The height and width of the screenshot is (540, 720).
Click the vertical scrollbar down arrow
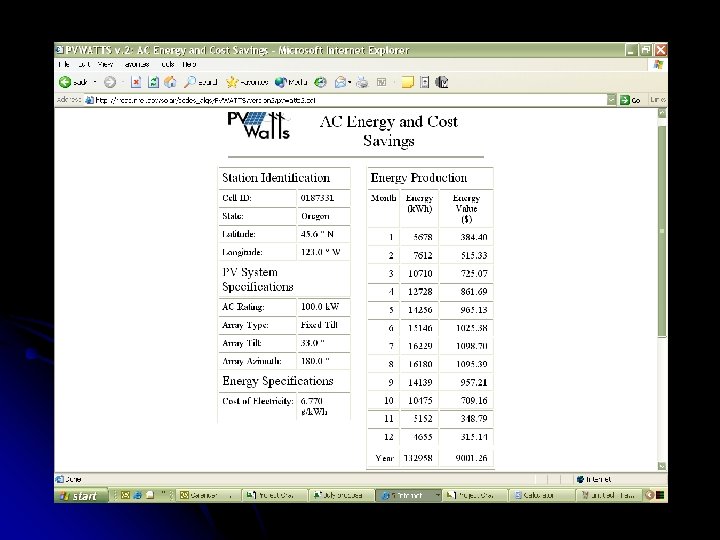tap(662, 466)
